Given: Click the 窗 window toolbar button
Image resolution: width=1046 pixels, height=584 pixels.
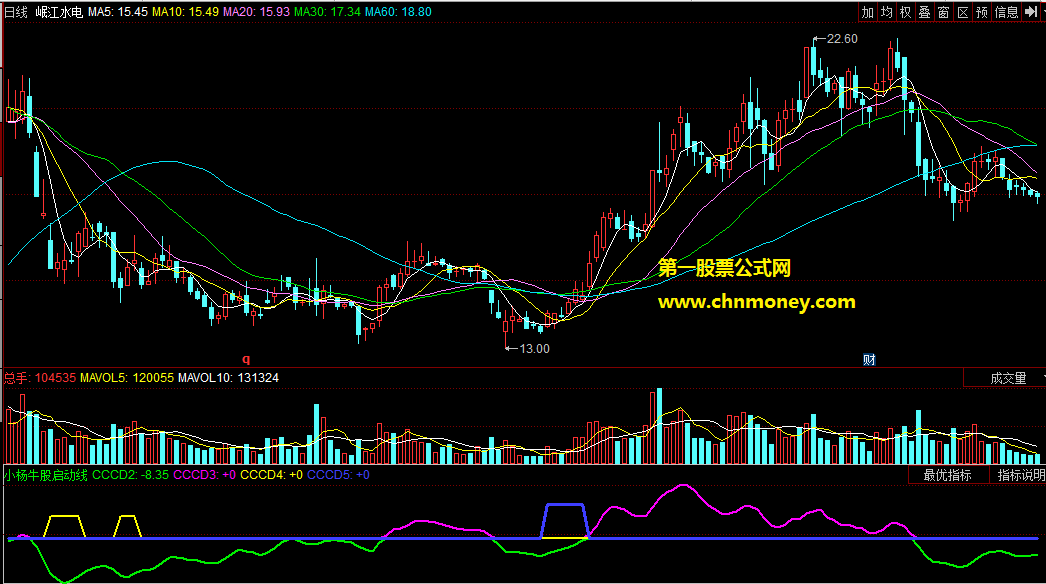Looking at the screenshot, I should pyautogui.click(x=943, y=12).
